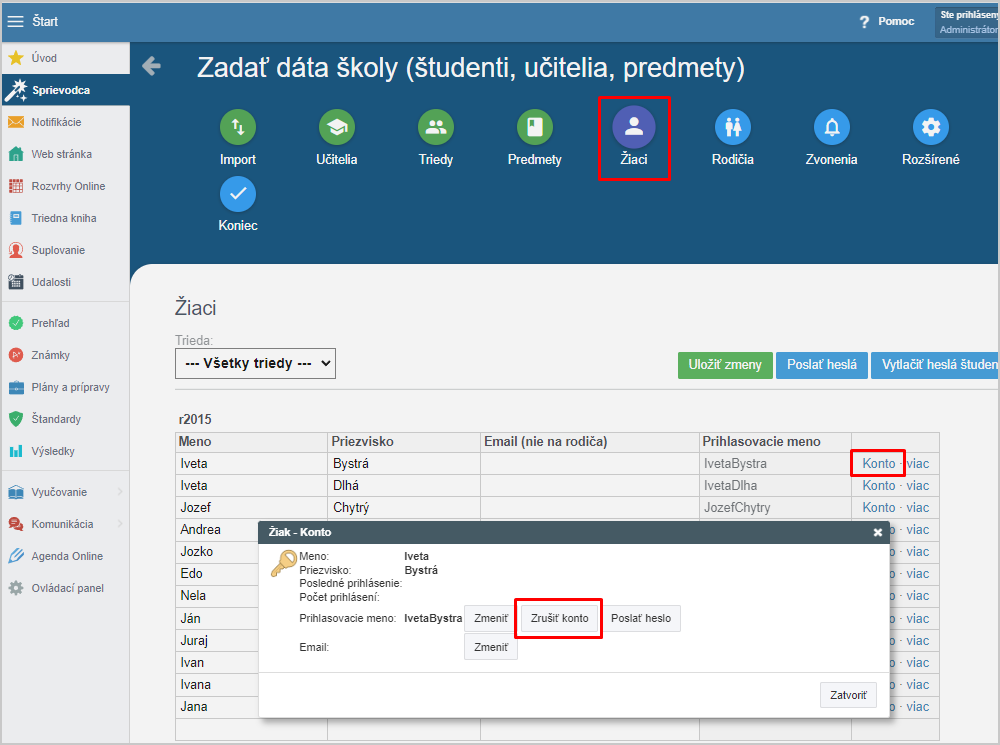Open the hamburger menu next to Štart
This screenshot has height=745, width=1000.
point(15,22)
